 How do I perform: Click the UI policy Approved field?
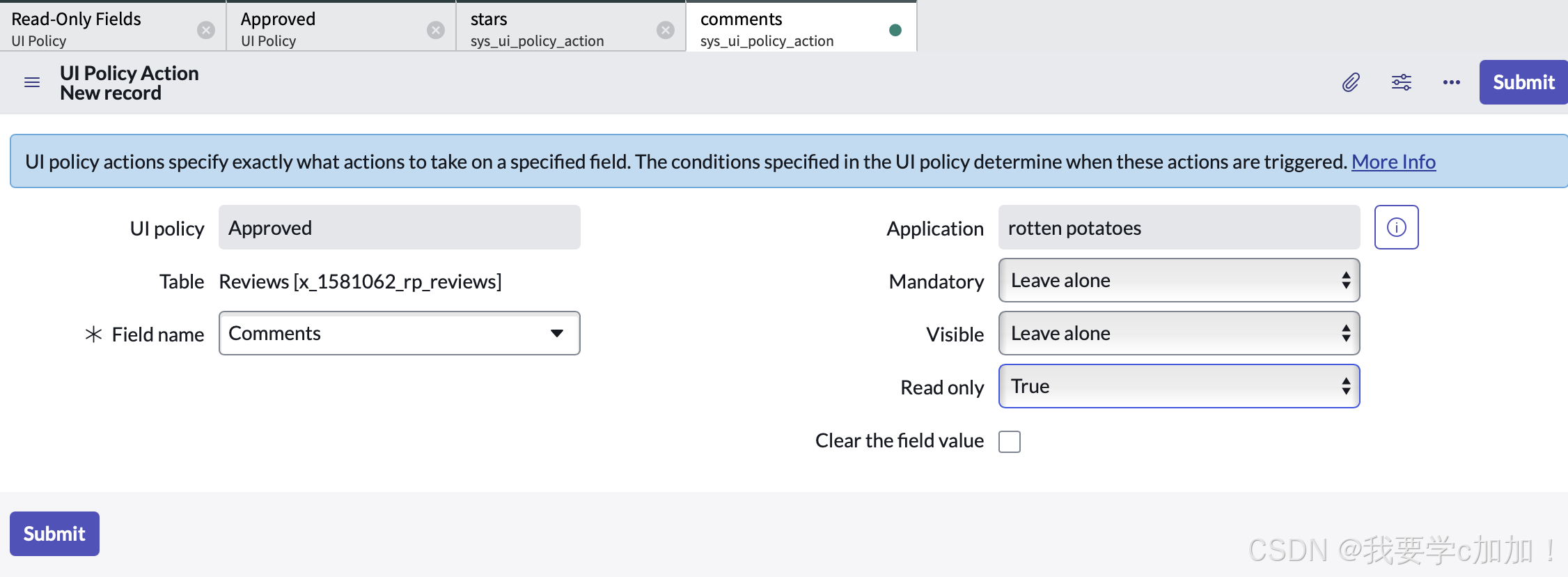tap(399, 227)
